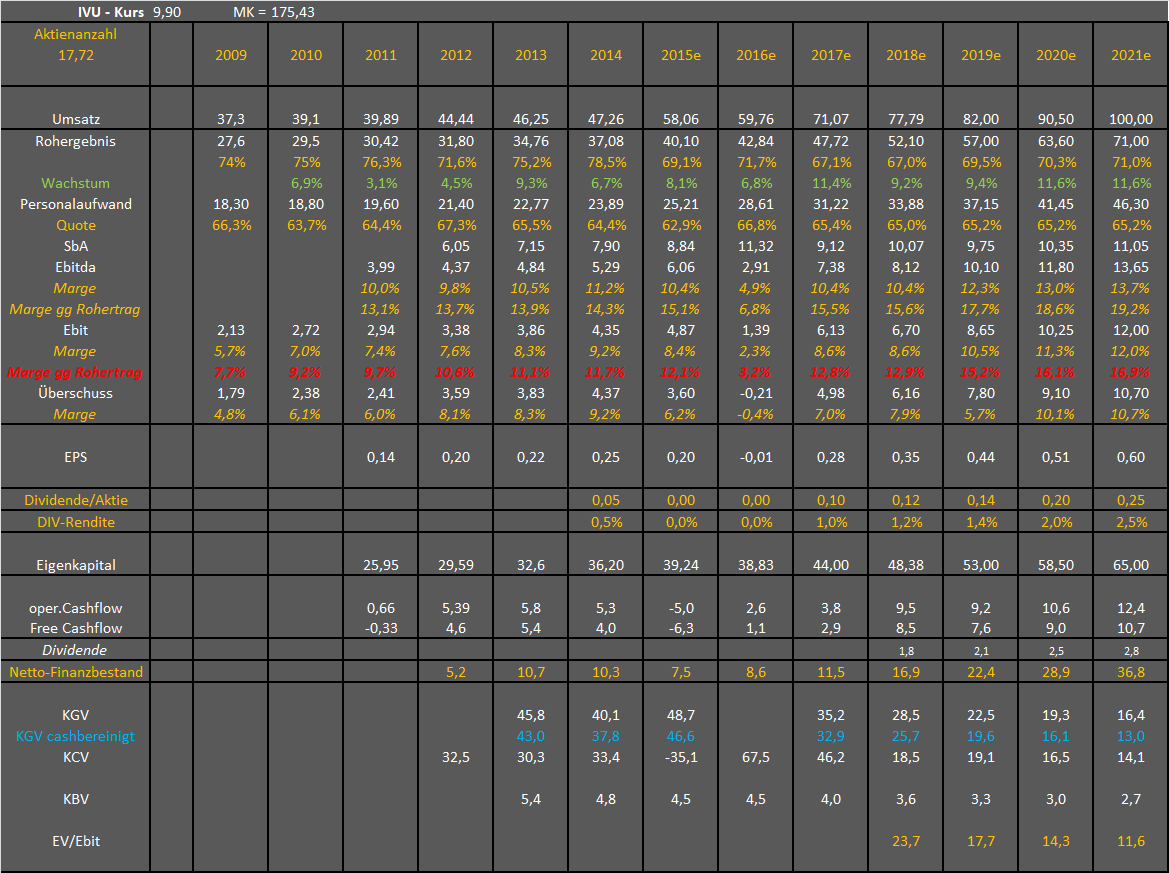1169x873 pixels.
Task: Click the "Rohergebnis" row label
Action: click(x=75, y=141)
